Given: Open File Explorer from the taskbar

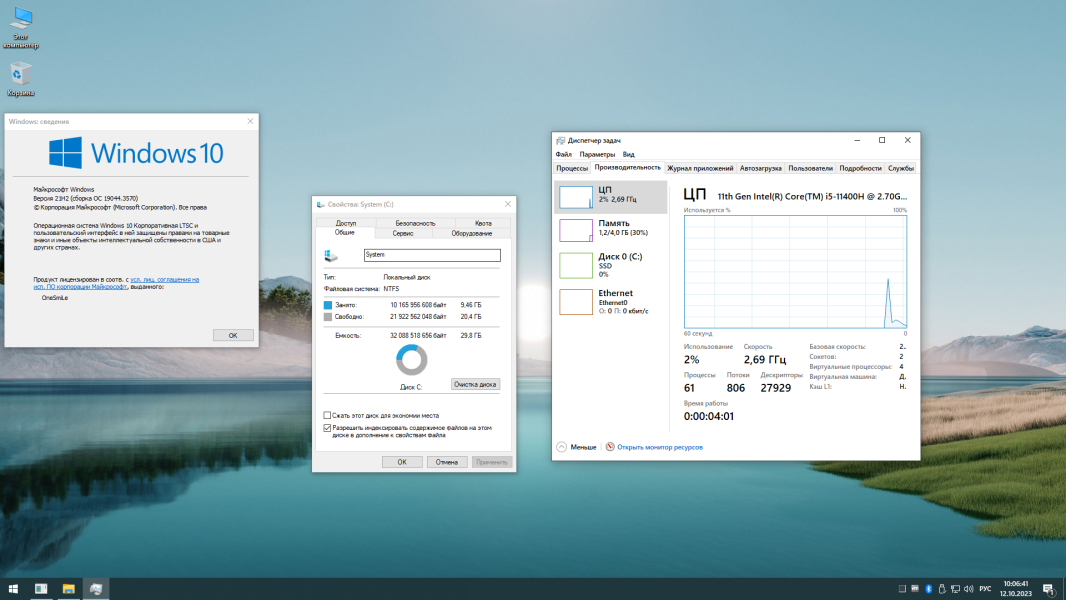Looking at the screenshot, I should (x=69, y=588).
